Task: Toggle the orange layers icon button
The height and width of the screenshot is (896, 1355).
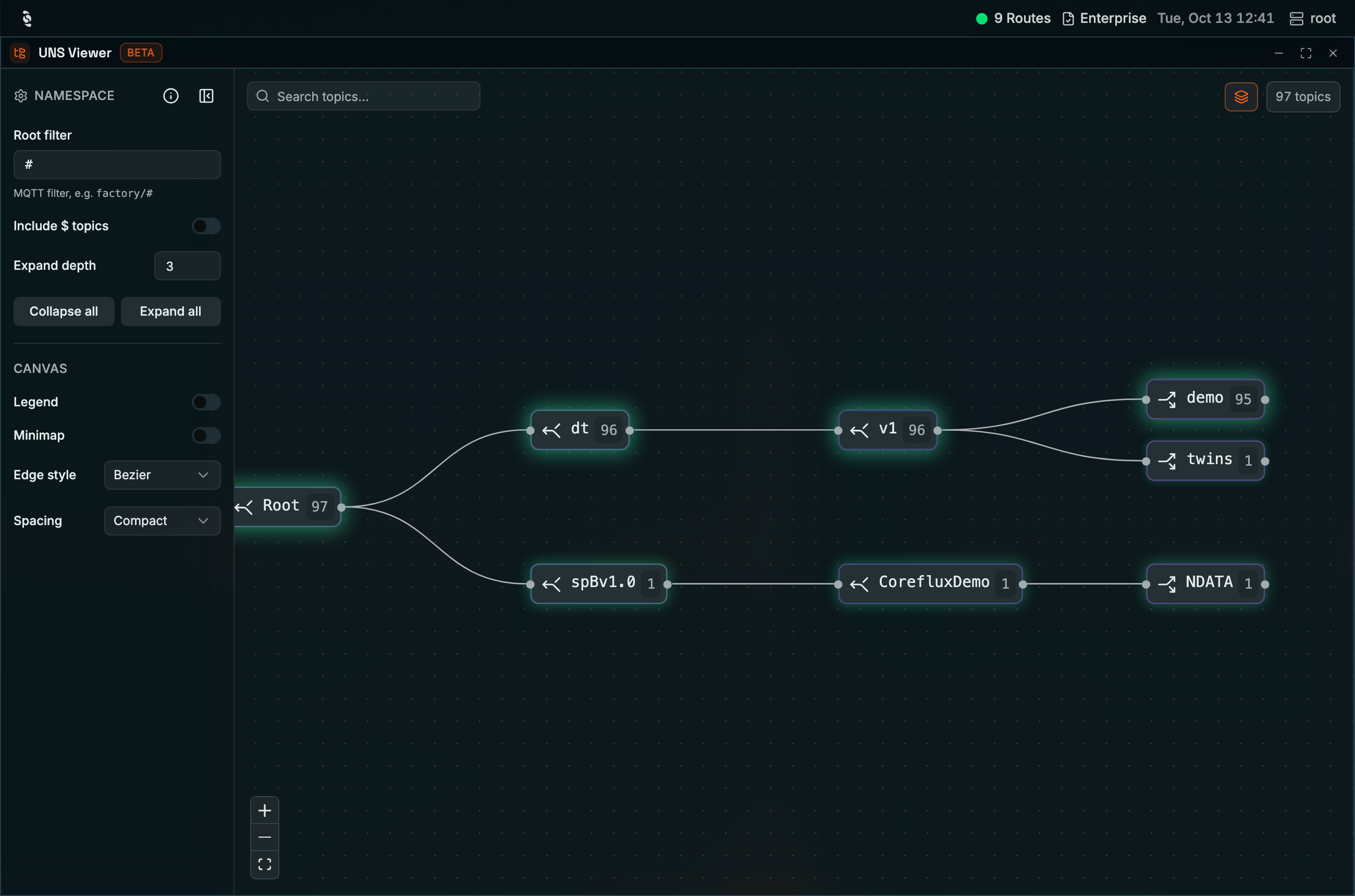Action: click(1241, 96)
